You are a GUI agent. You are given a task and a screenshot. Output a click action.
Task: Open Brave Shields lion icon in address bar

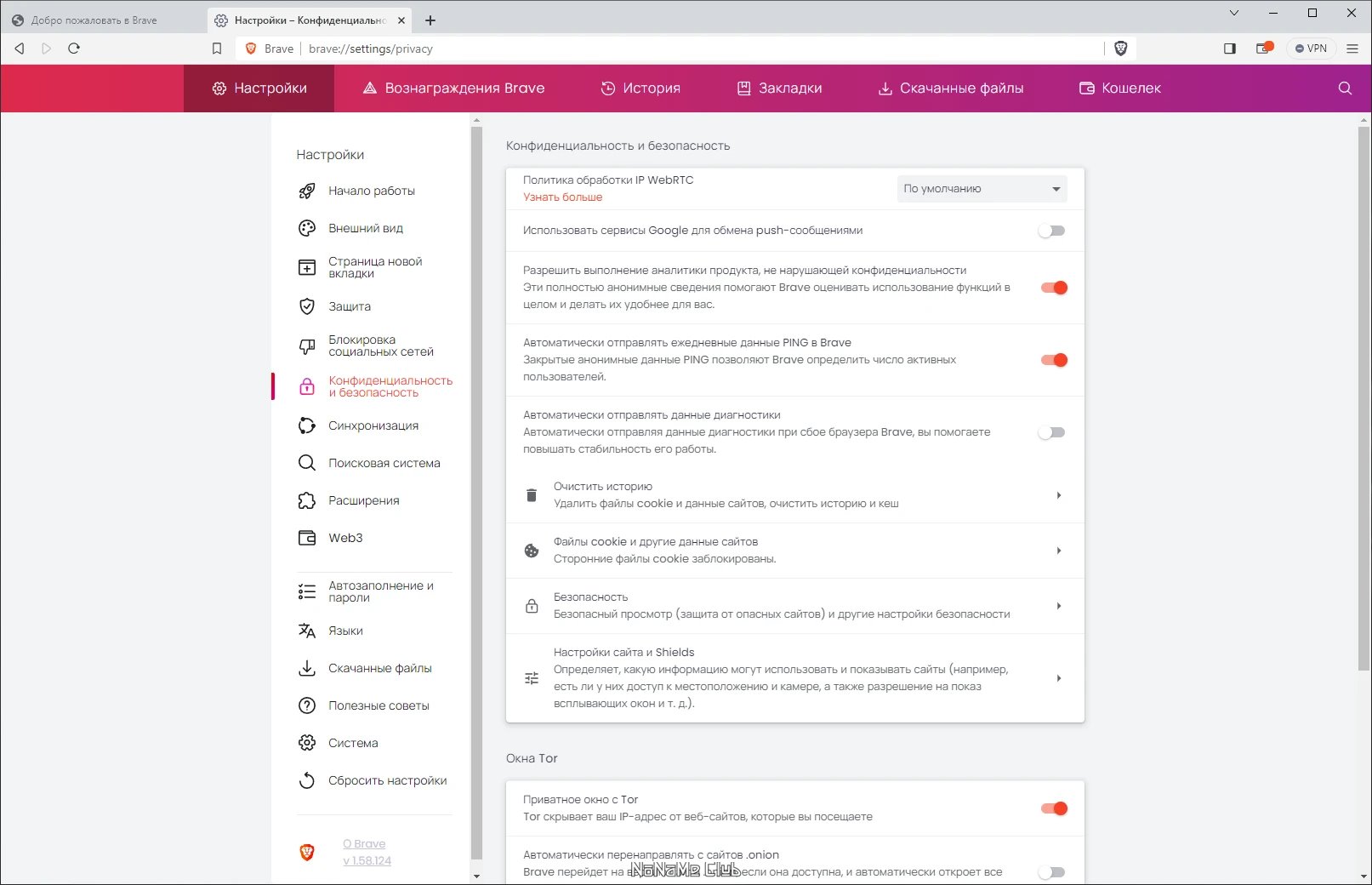1121,49
